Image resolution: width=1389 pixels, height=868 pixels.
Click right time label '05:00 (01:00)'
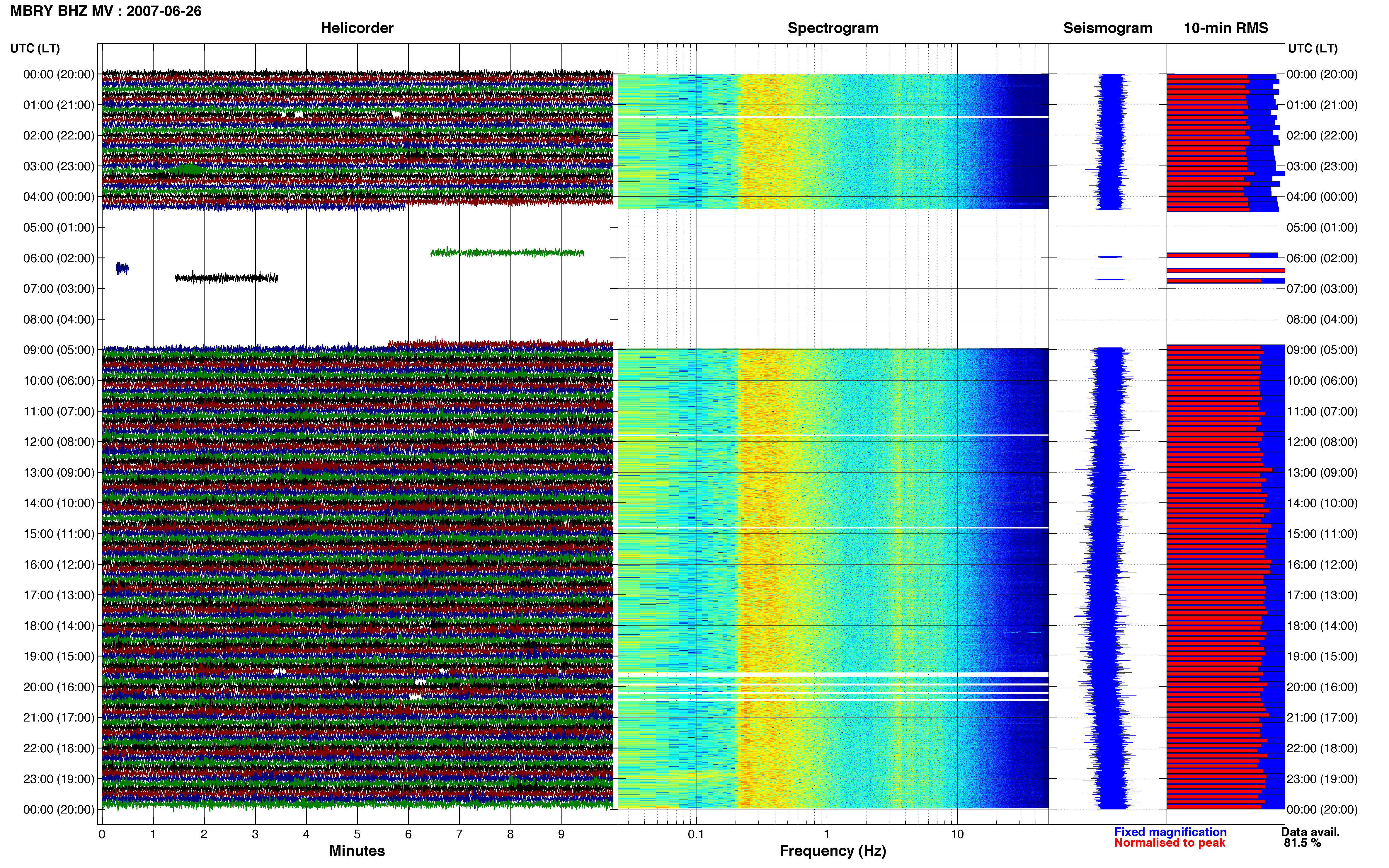click(x=1322, y=227)
